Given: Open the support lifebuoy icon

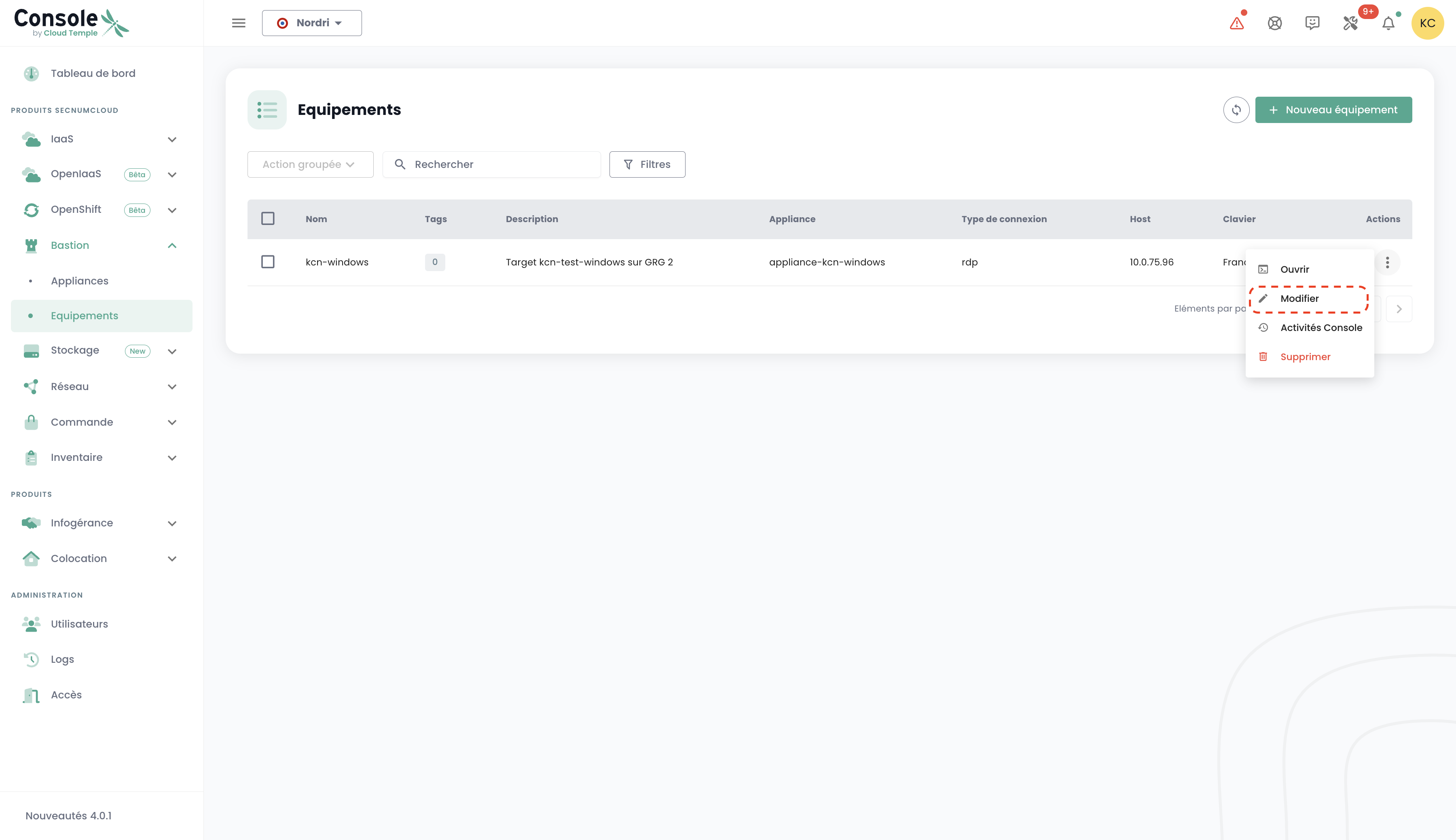Looking at the screenshot, I should click(x=1274, y=23).
